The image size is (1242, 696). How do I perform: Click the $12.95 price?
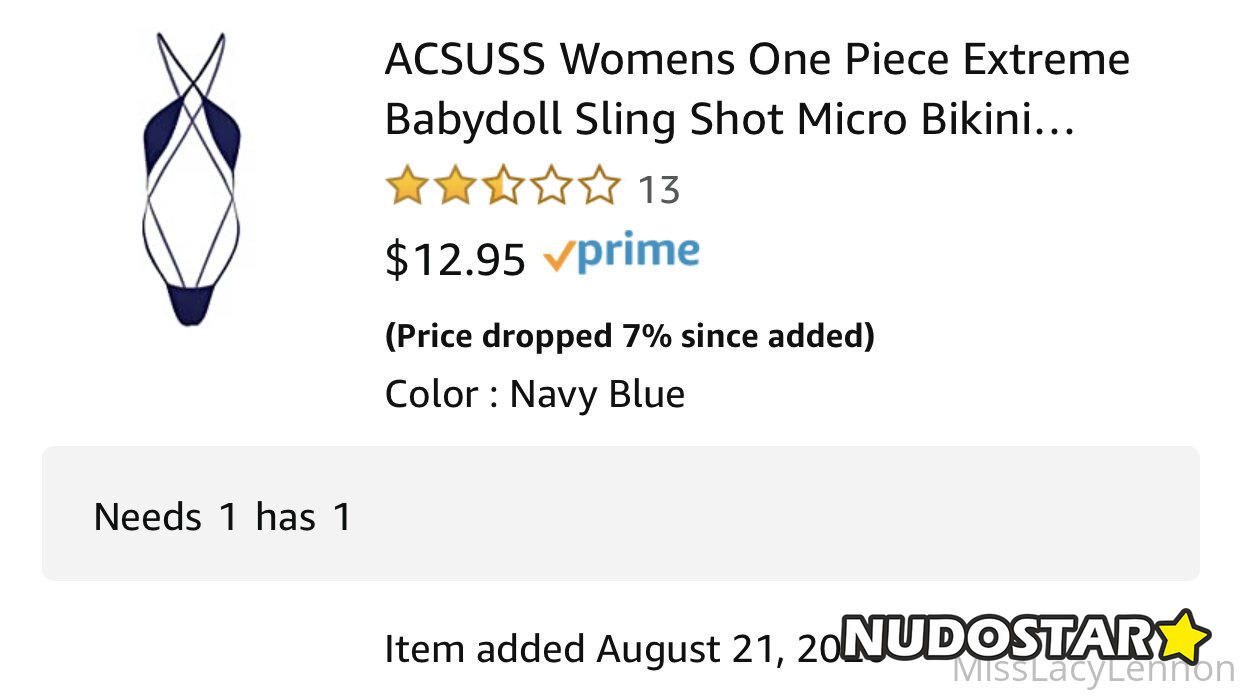[455, 260]
